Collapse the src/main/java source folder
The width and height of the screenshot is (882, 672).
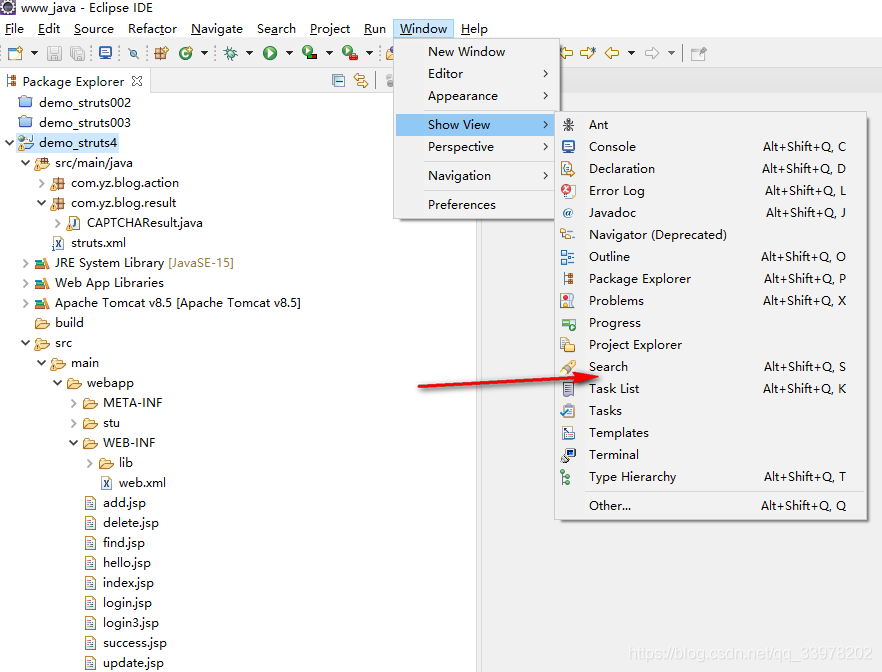(25, 163)
